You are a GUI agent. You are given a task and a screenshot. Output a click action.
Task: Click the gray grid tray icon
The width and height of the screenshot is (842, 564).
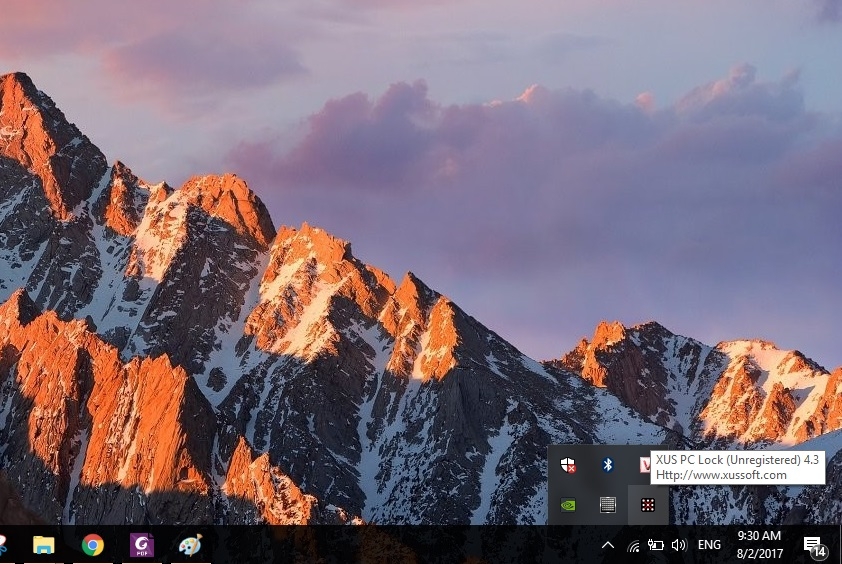click(x=608, y=505)
